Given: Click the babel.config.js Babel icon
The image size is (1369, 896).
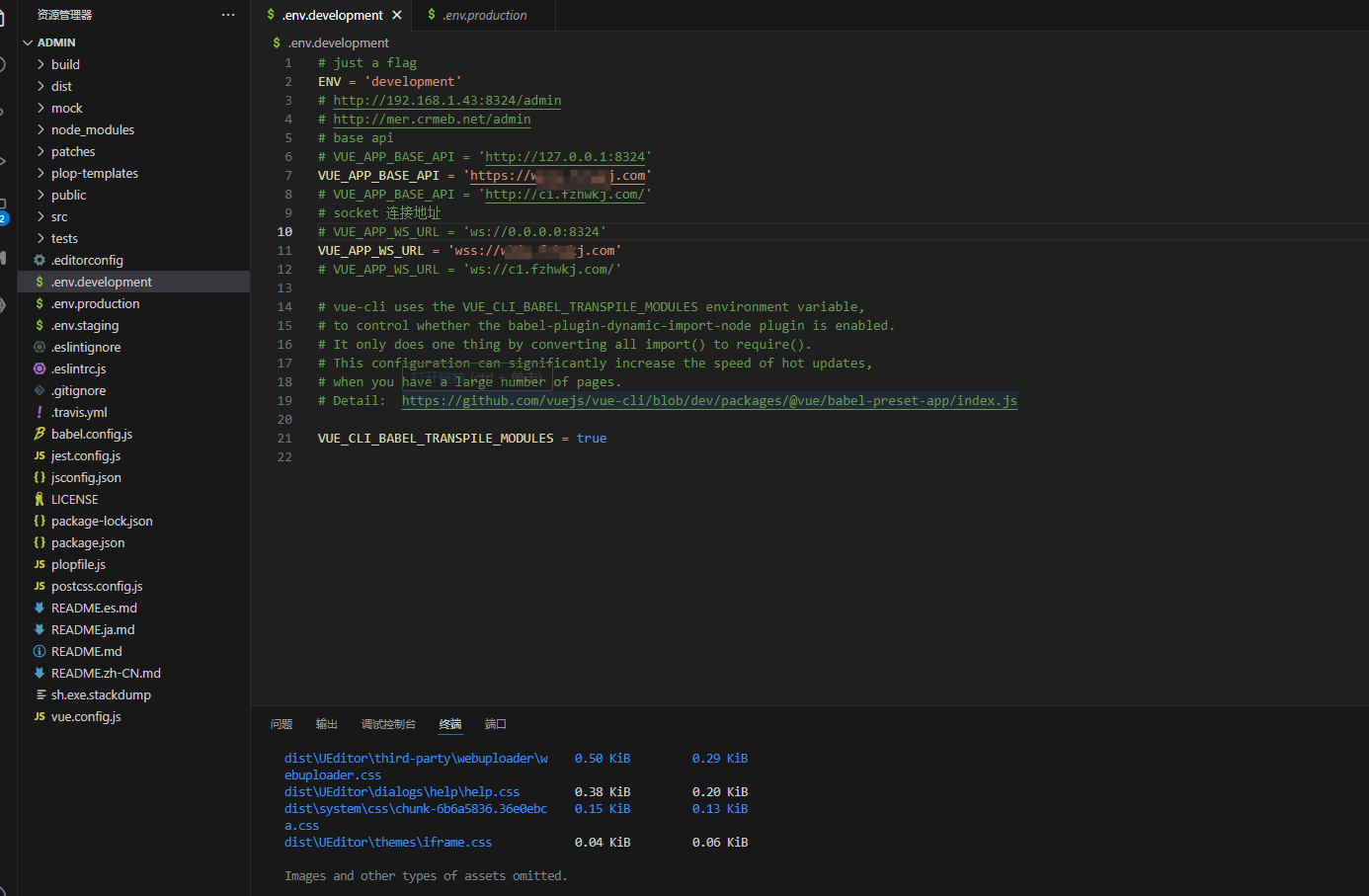Looking at the screenshot, I should point(40,434).
